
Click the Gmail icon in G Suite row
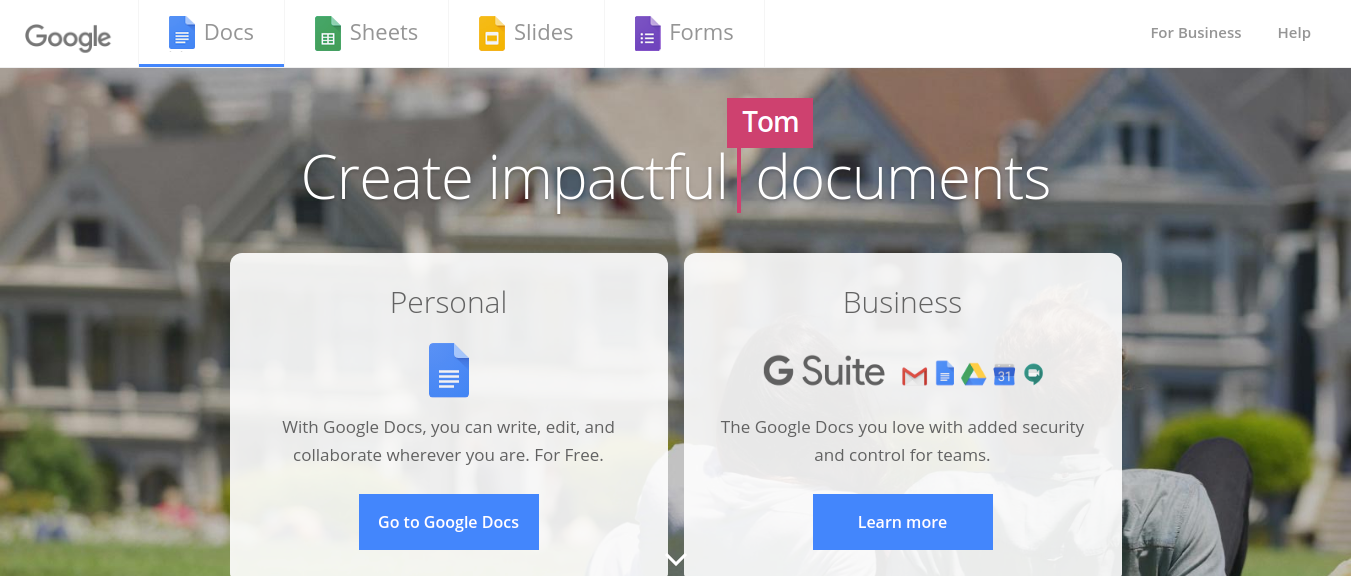pos(914,375)
